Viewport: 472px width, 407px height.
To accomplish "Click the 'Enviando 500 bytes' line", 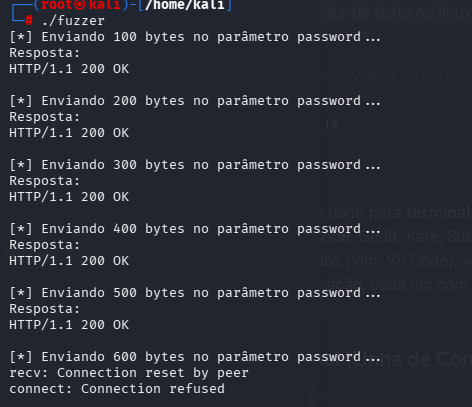I will coord(195,293).
